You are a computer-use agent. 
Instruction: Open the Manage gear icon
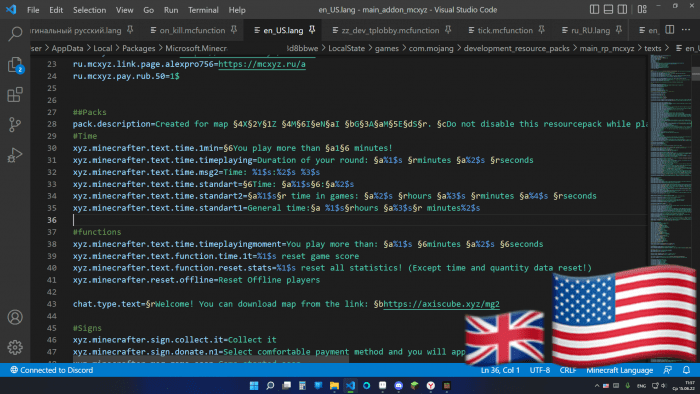15,347
